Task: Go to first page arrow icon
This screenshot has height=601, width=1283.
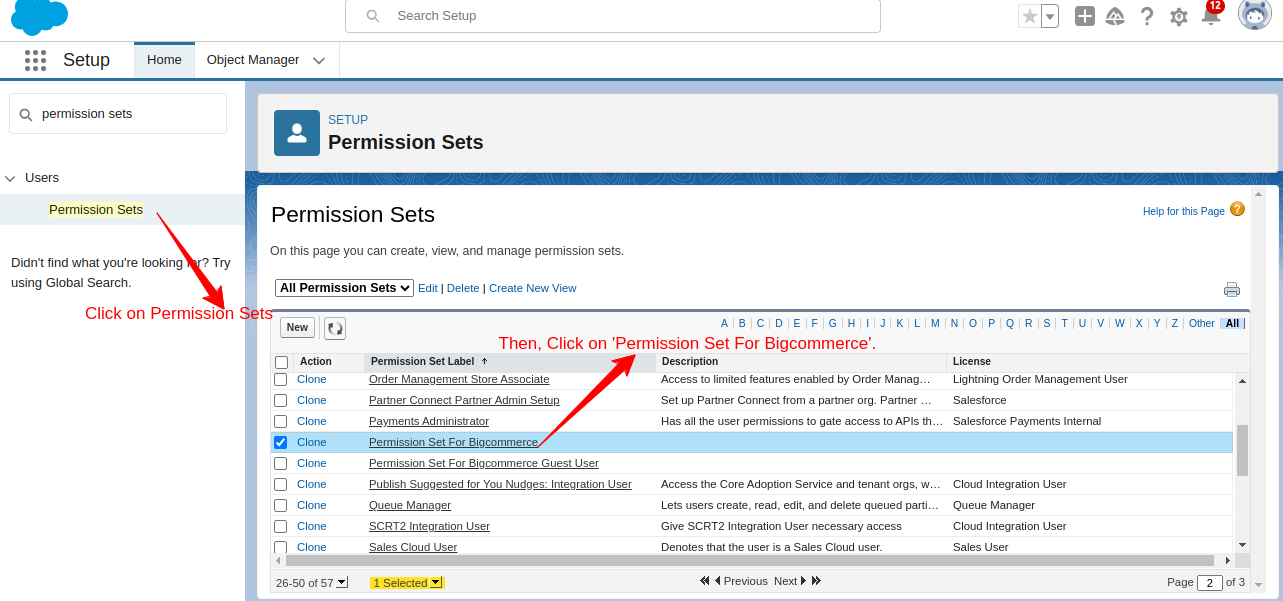Action: click(705, 581)
